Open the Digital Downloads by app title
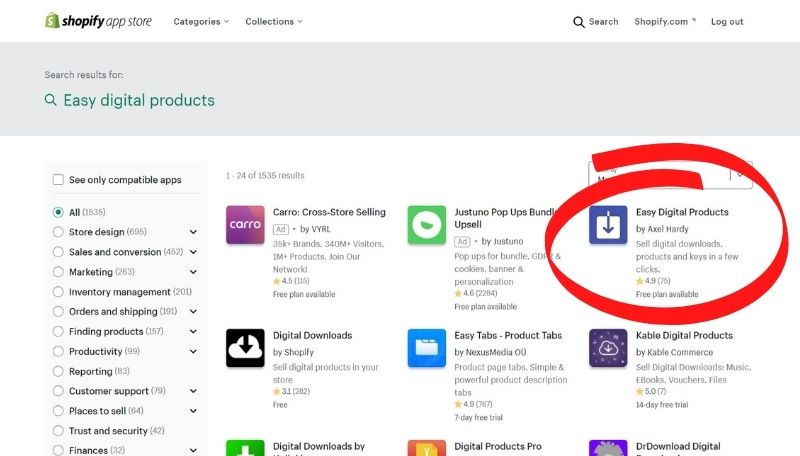 click(319, 447)
